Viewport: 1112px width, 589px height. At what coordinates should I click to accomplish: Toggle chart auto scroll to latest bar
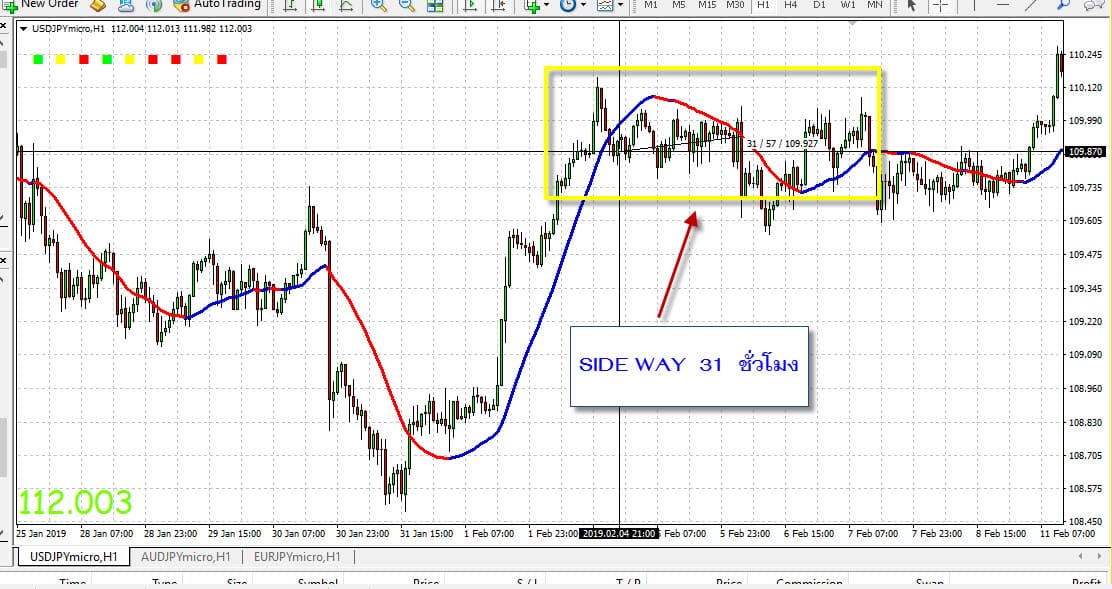click(472, 6)
